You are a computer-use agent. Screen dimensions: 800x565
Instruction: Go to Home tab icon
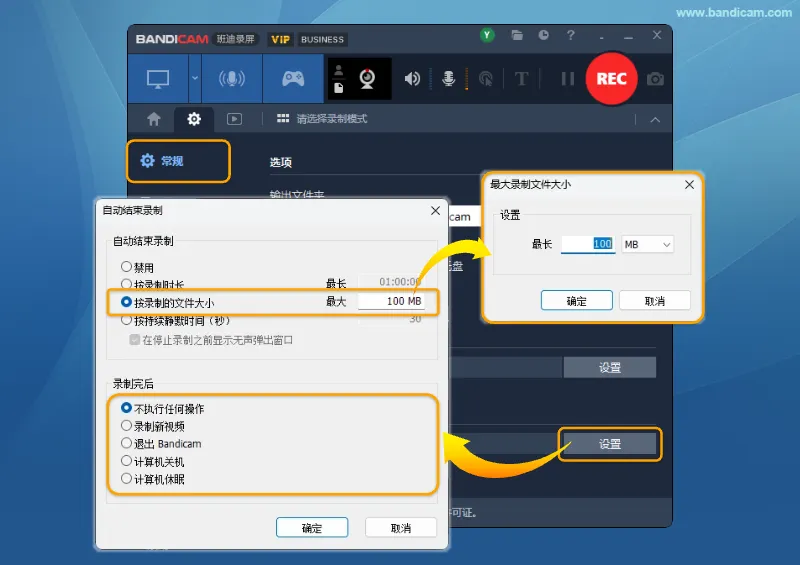(154, 119)
